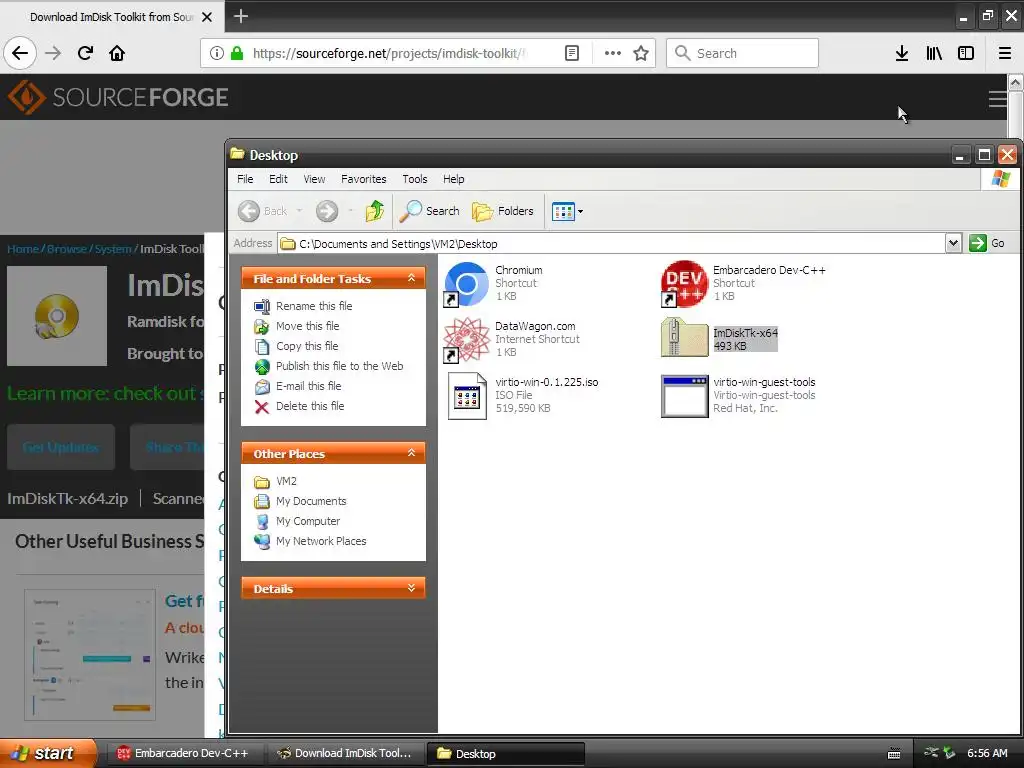Click the Firefox search field
Viewport: 1024px width, 768px height.
tap(742, 53)
